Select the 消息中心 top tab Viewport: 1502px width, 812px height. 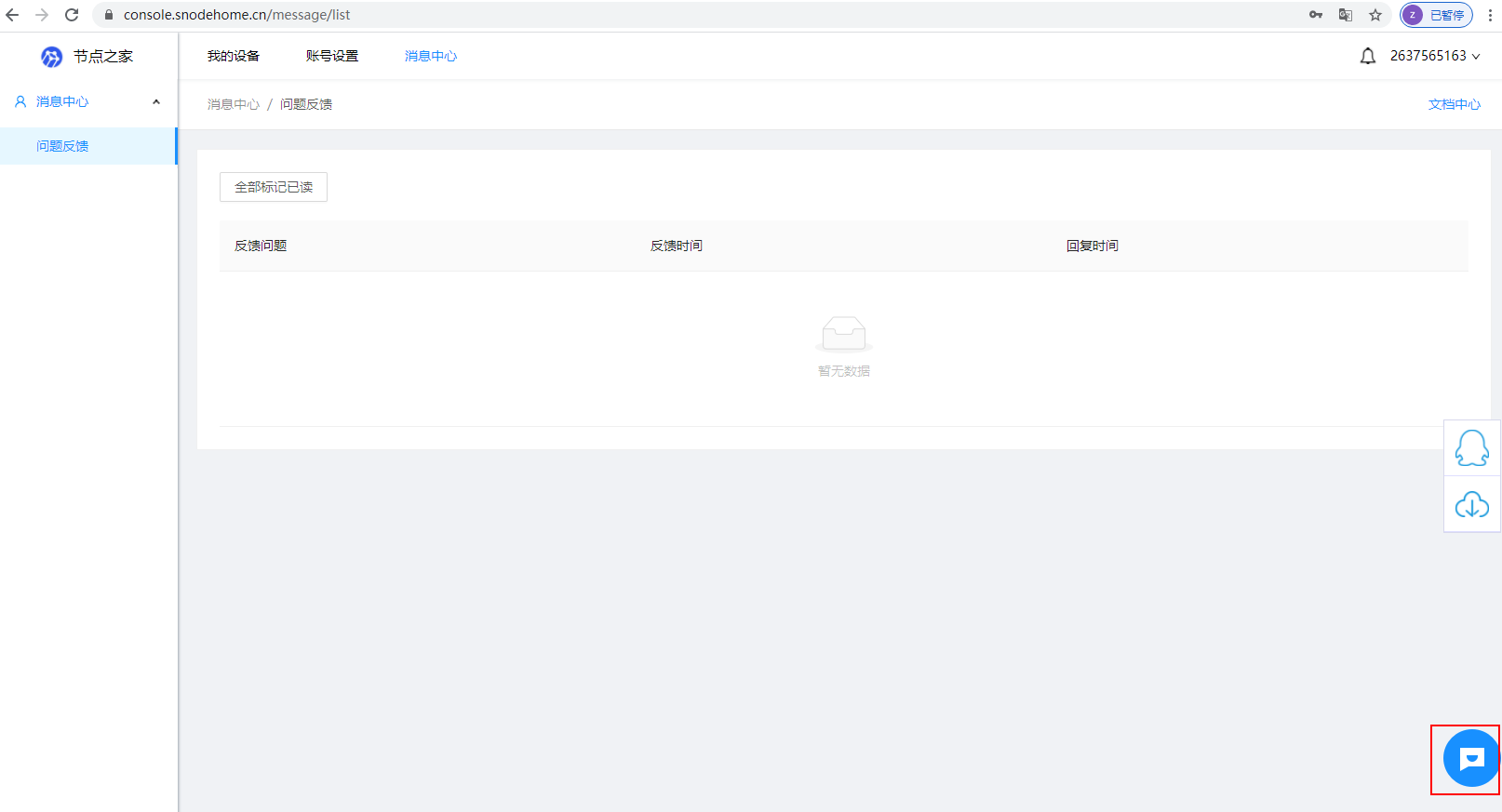click(431, 56)
